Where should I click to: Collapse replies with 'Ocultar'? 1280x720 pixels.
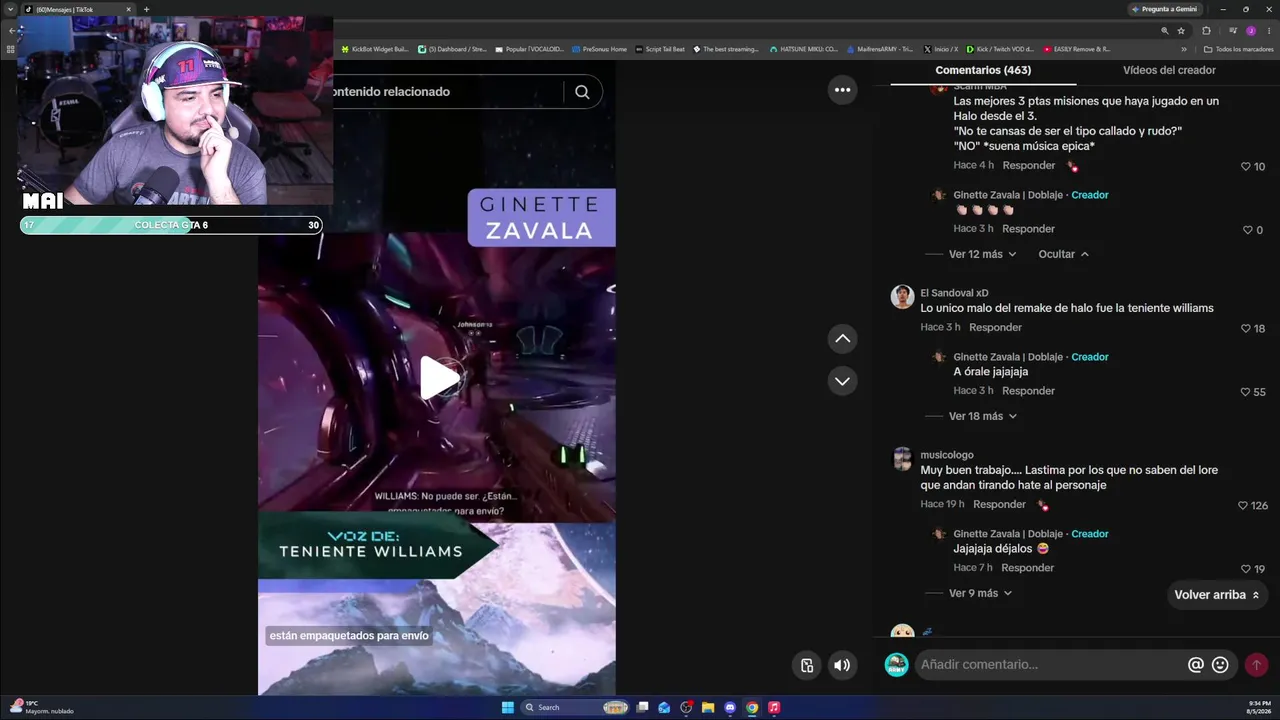click(x=1063, y=254)
